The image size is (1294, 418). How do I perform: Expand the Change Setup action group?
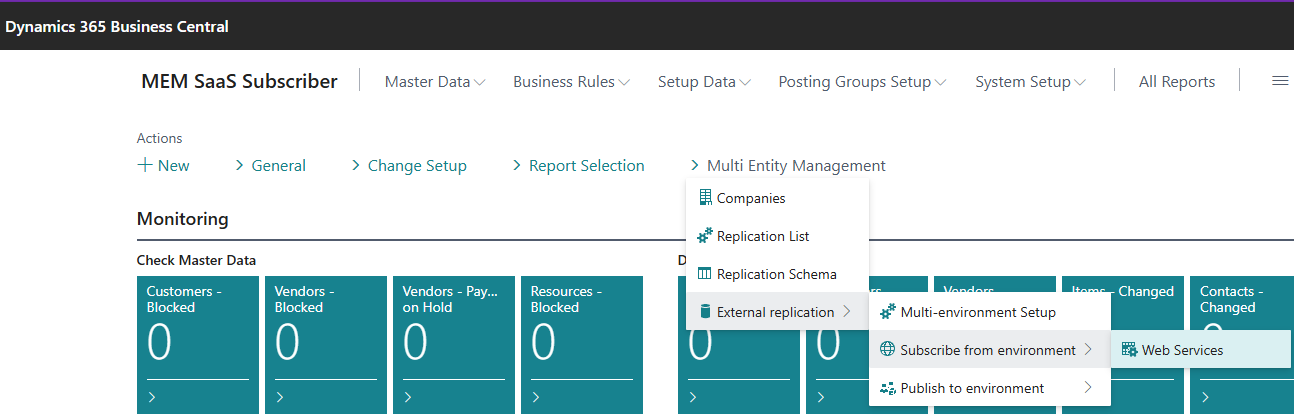click(409, 166)
